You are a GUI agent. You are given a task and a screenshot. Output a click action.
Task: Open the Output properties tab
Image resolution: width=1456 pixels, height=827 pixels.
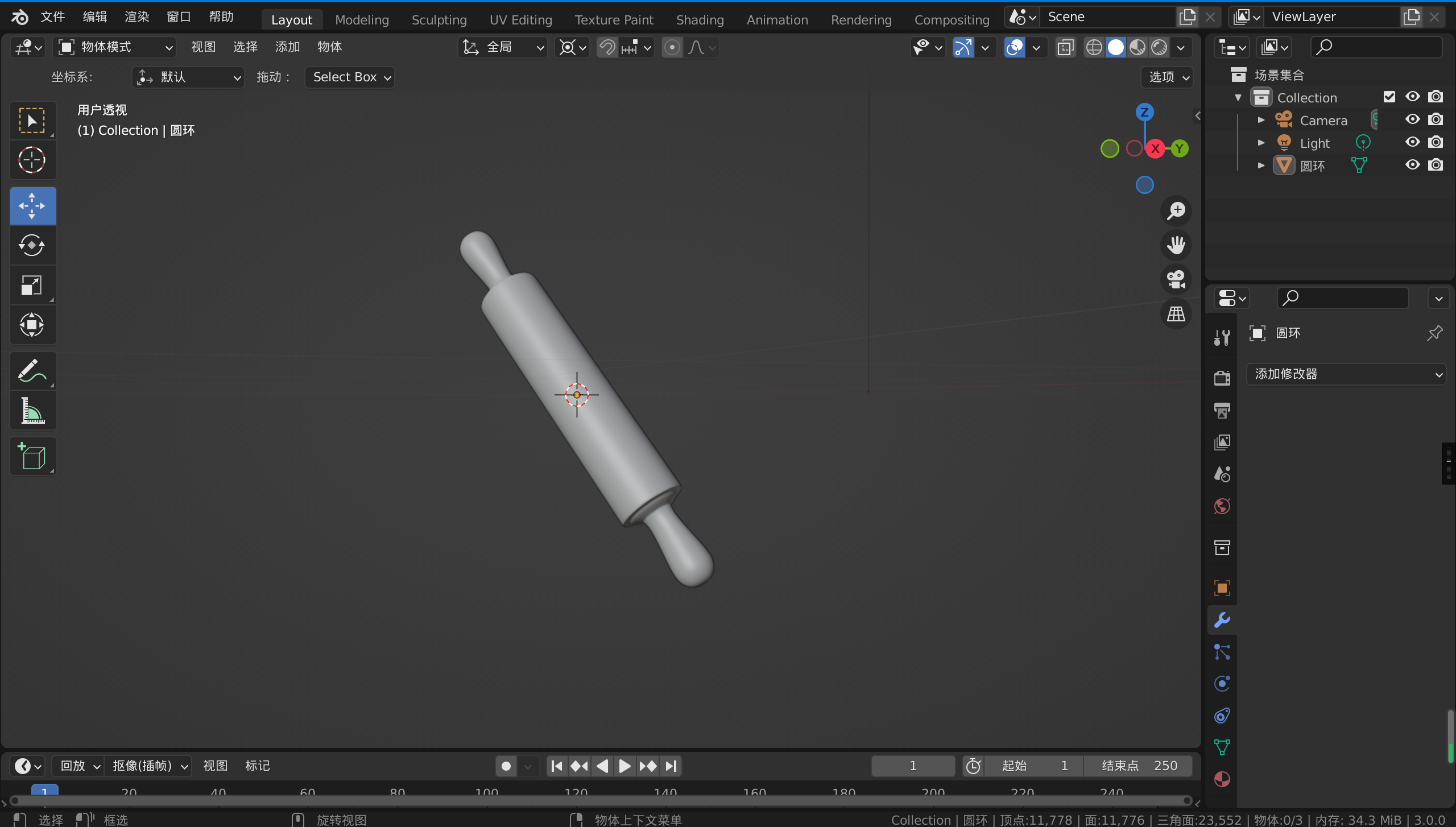click(1222, 410)
